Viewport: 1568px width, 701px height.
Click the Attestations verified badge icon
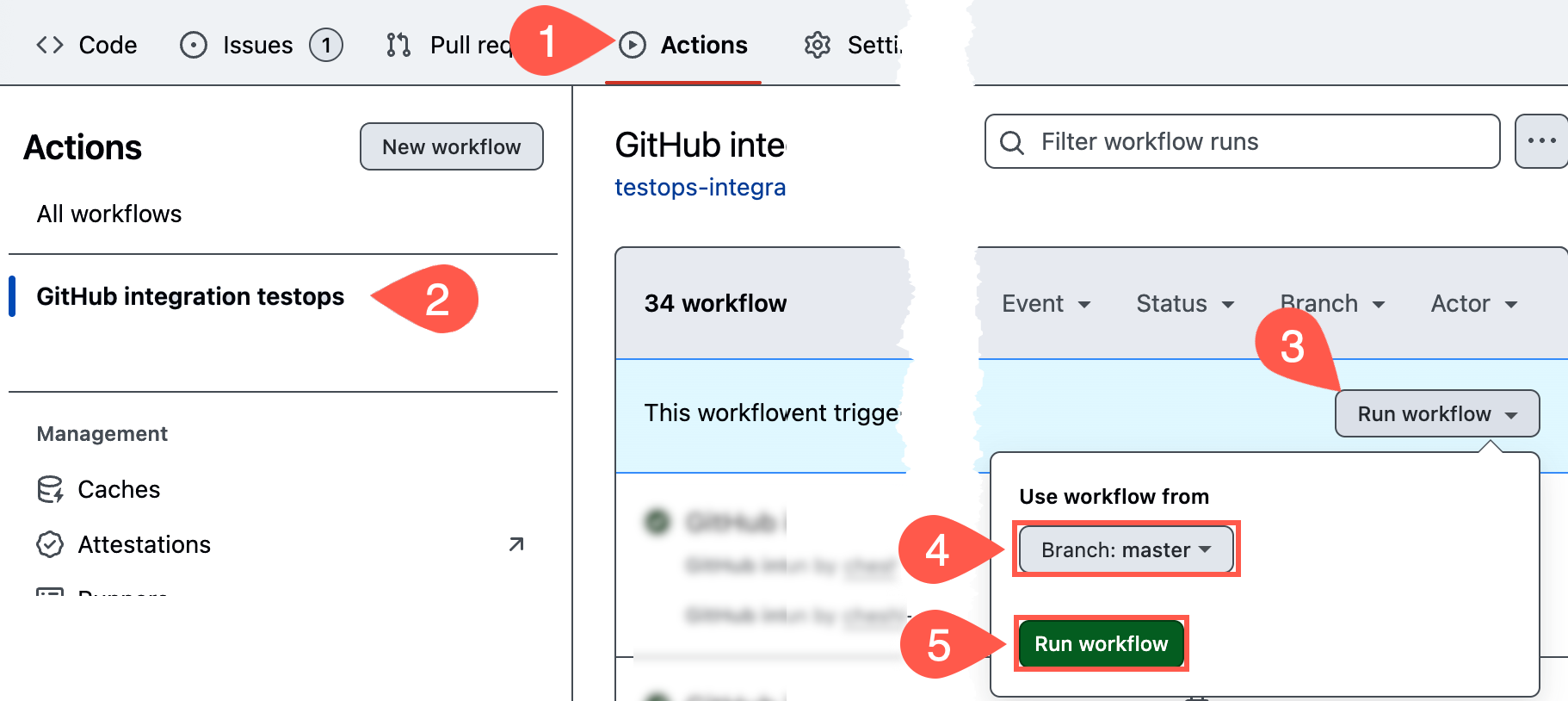click(x=50, y=544)
